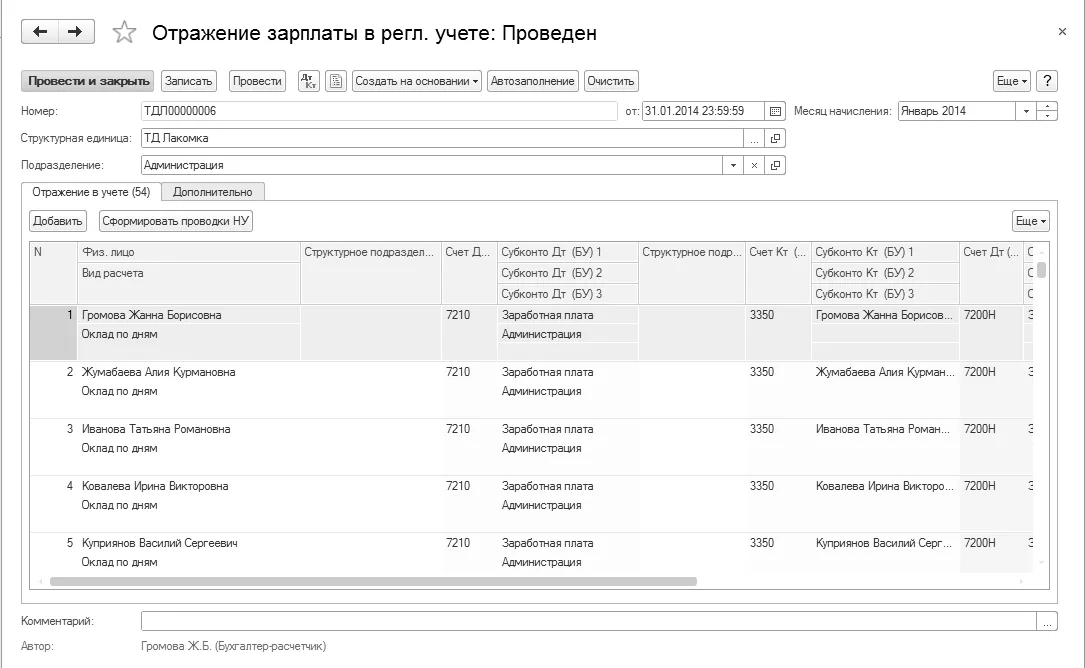Click into the Комментарий input field
The width and height of the screenshot is (1085, 668).
[588, 622]
